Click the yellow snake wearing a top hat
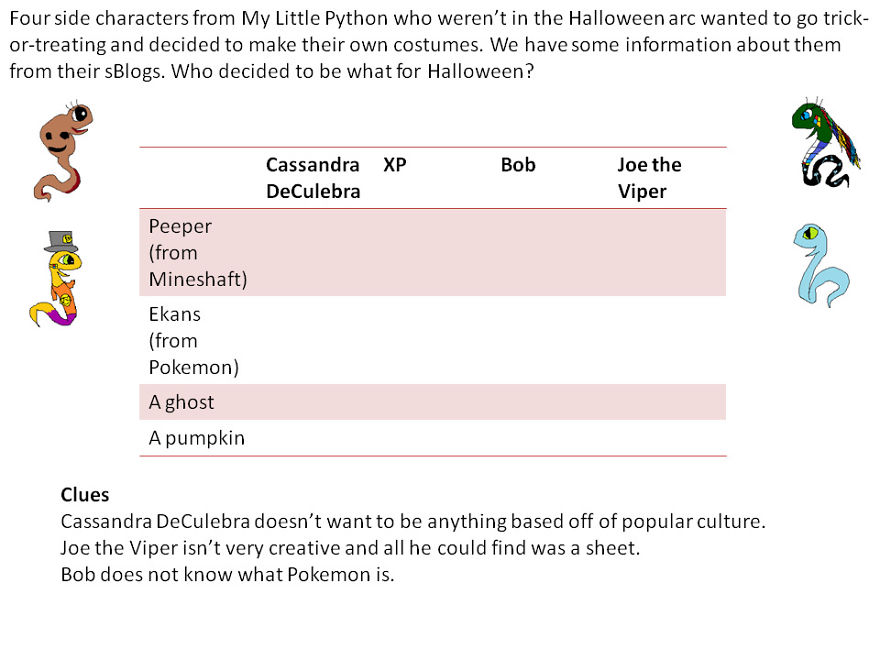Screen dimensions: 880x660 (56, 278)
